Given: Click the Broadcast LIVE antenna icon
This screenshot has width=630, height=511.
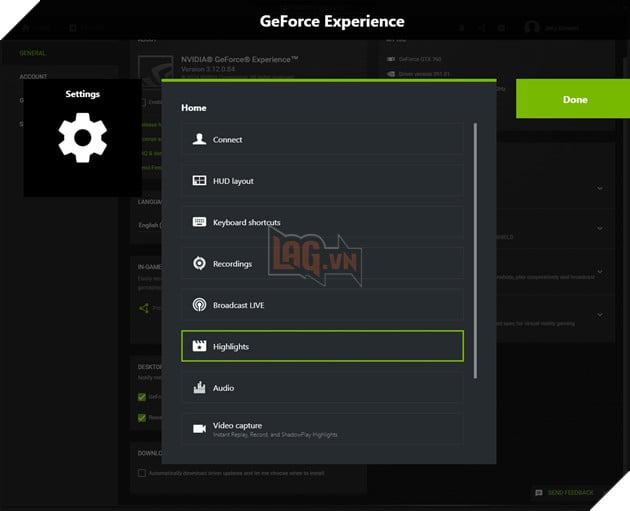Looking at the screenshot, I should (199, 305).
